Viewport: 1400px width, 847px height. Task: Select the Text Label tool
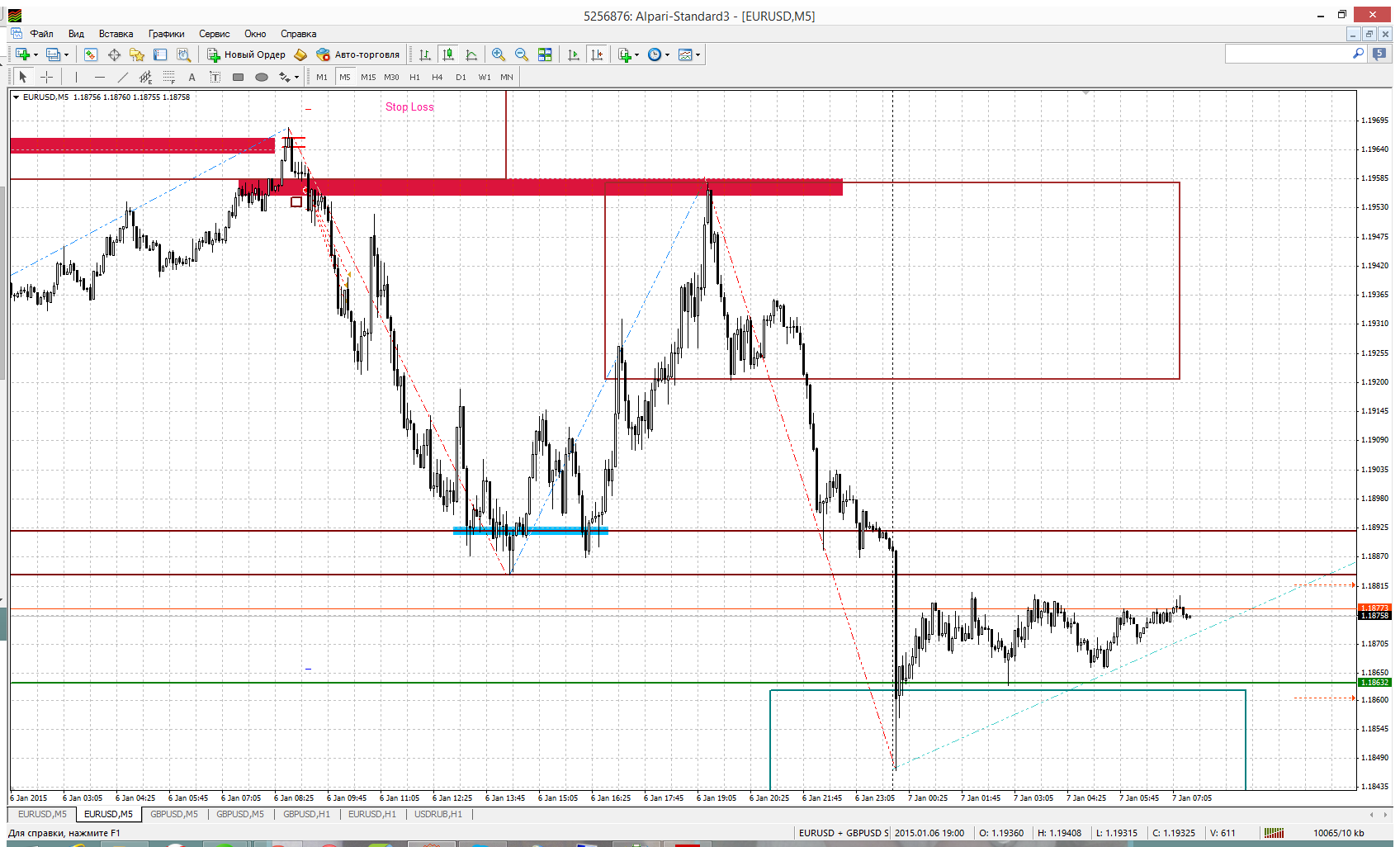(215, 77)
